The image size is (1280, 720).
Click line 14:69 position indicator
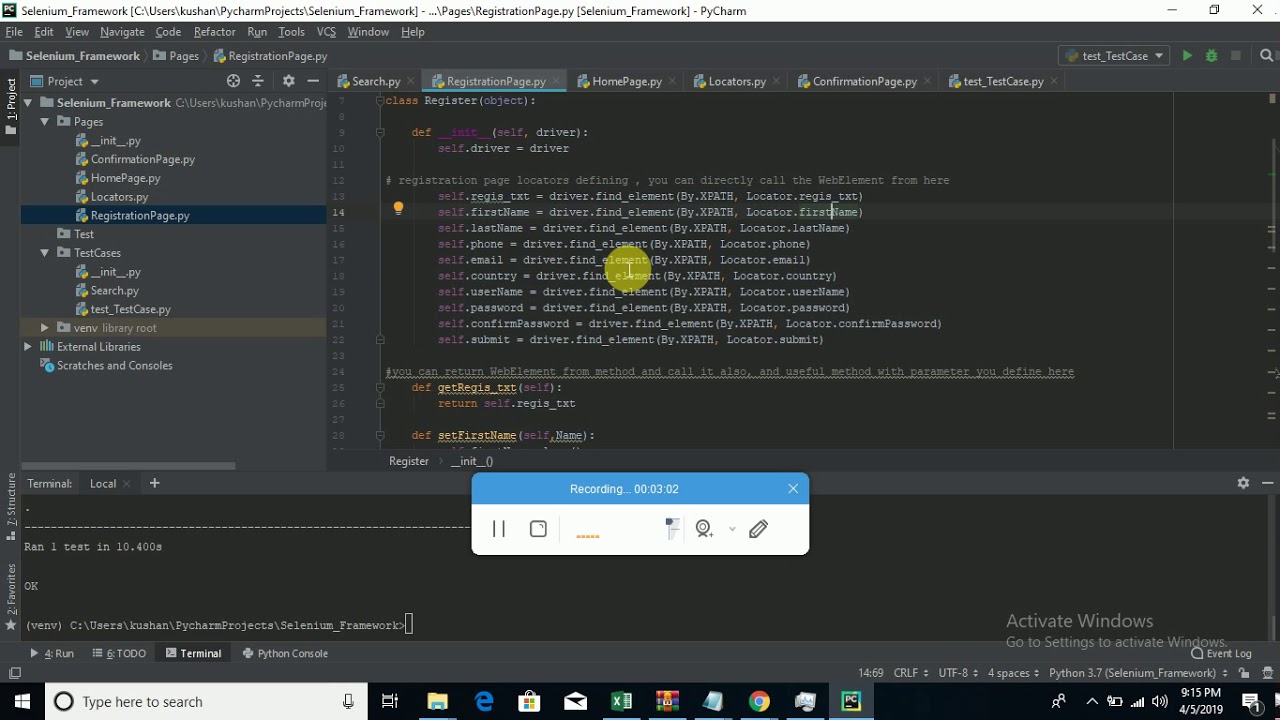870,673
